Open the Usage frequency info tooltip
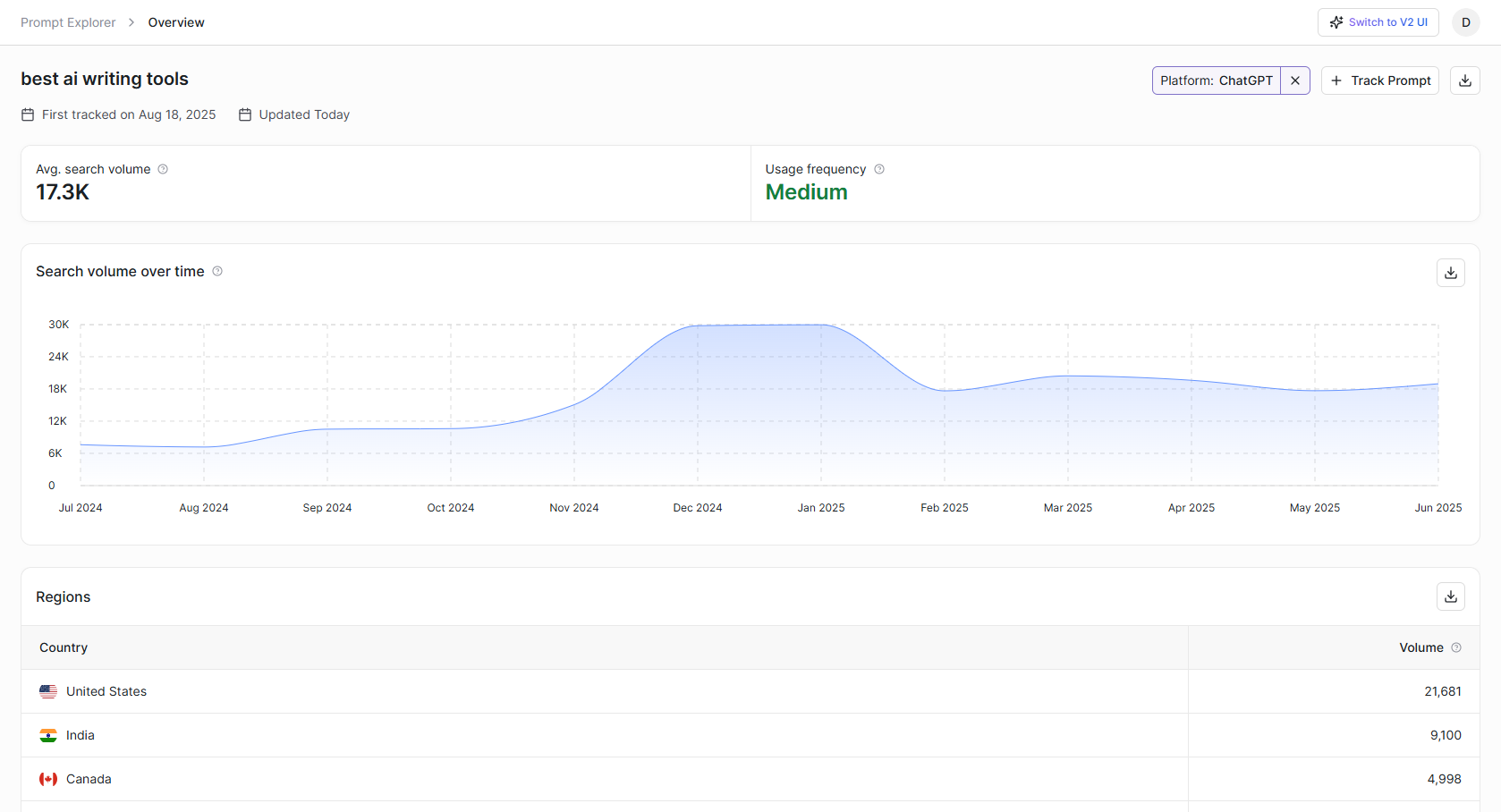This screenshot has width=1501, height=812. (x=879, y=169)
